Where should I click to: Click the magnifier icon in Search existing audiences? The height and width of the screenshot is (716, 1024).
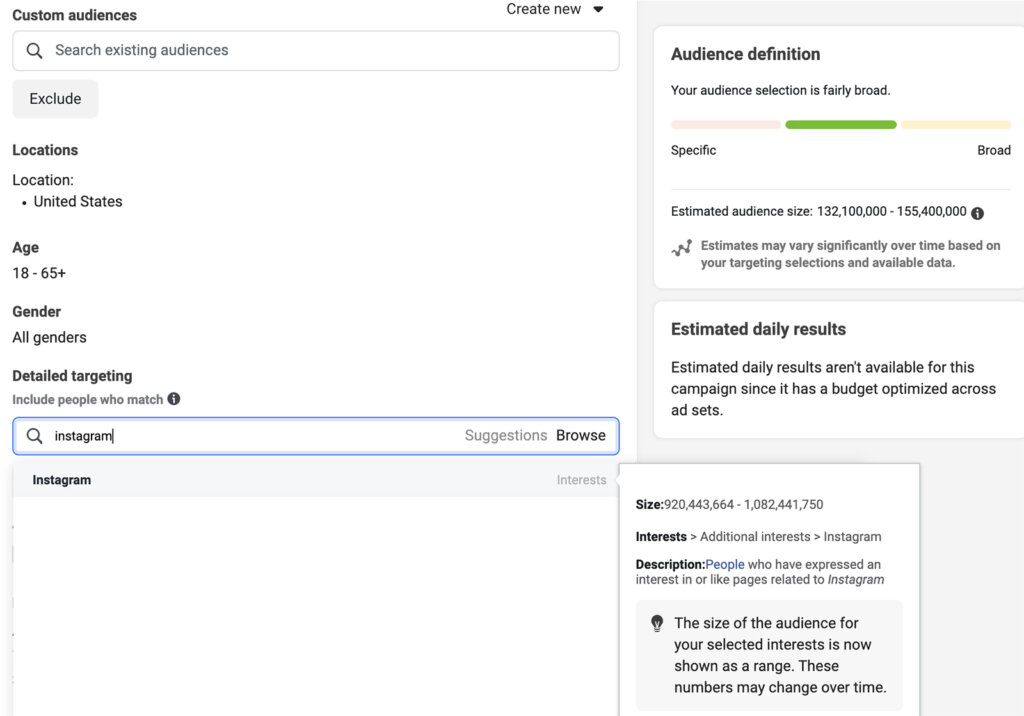[35, 50]
